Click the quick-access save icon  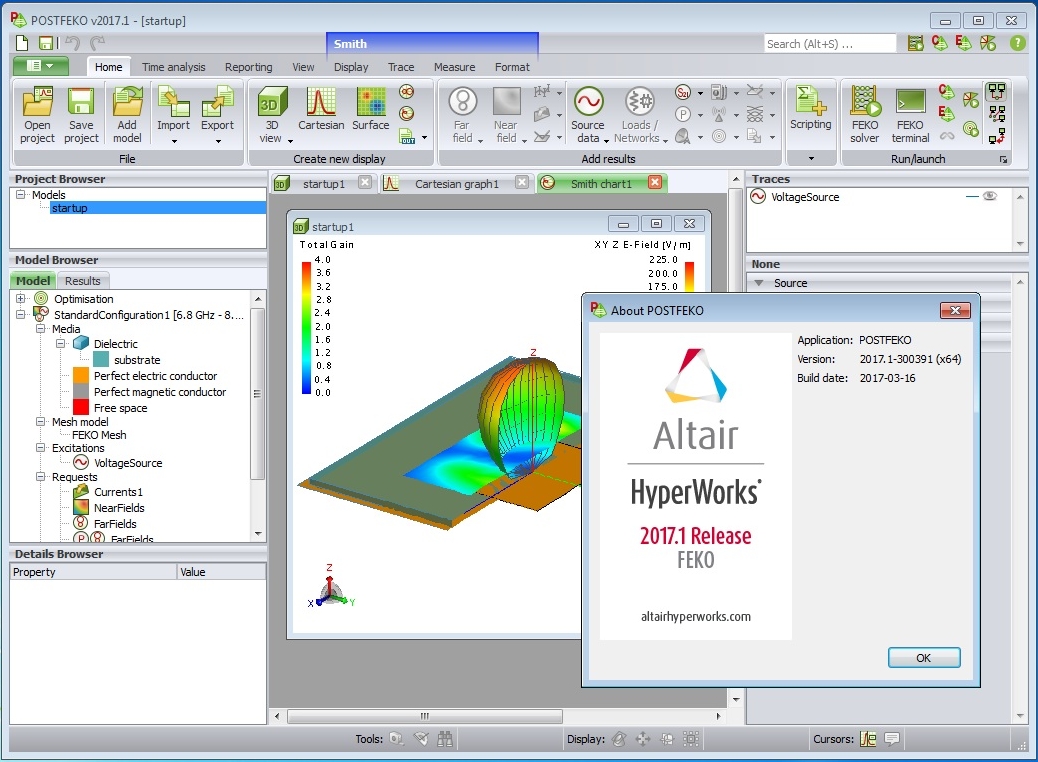pyautogui.click(x=46, y=44)
